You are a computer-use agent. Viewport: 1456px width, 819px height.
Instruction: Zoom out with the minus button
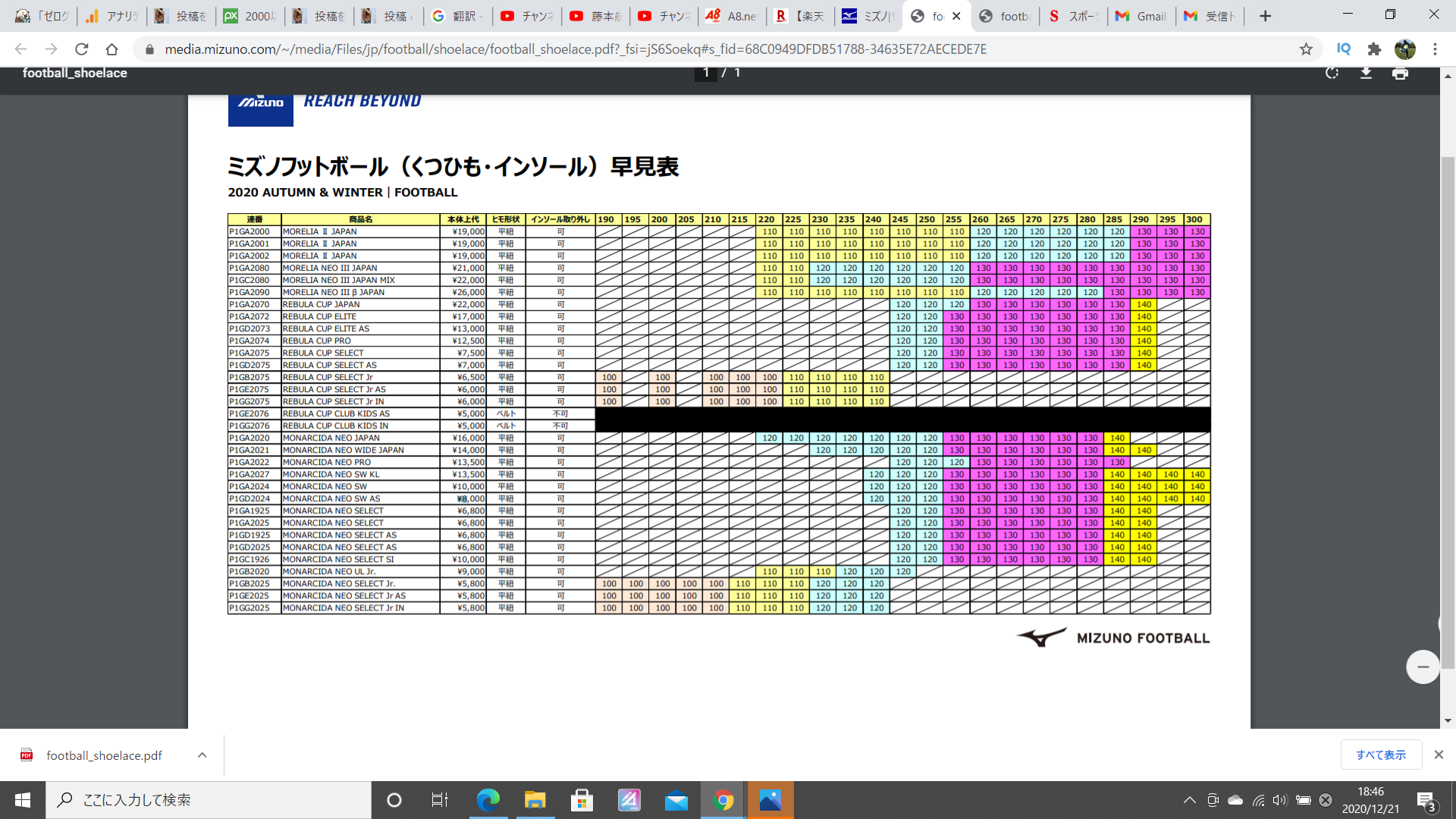pos(1423,667)
